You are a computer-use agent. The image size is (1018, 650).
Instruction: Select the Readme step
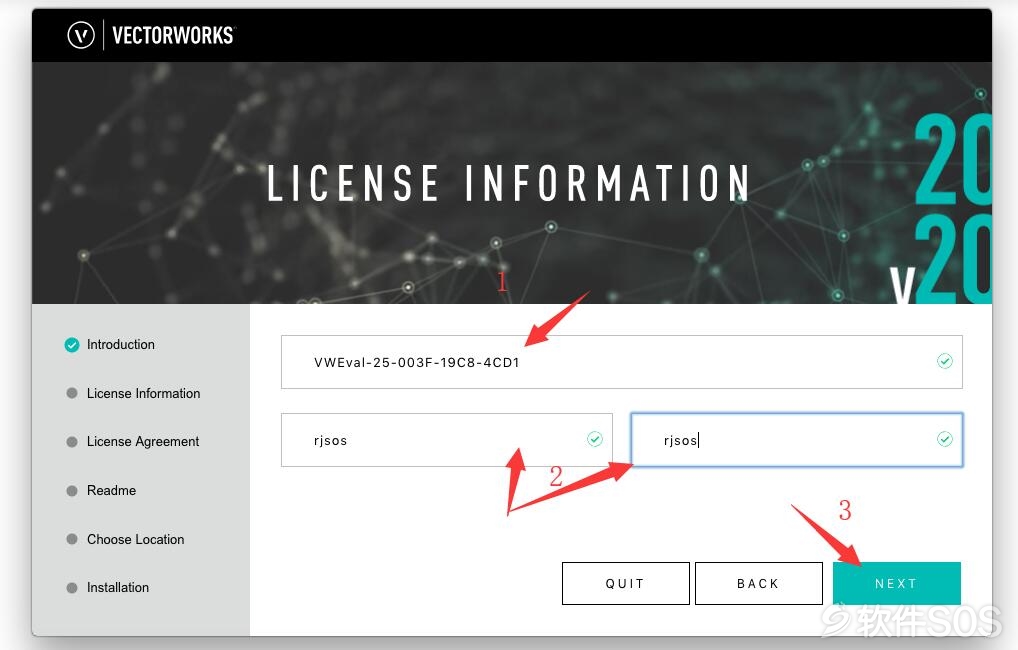[112, 490]
